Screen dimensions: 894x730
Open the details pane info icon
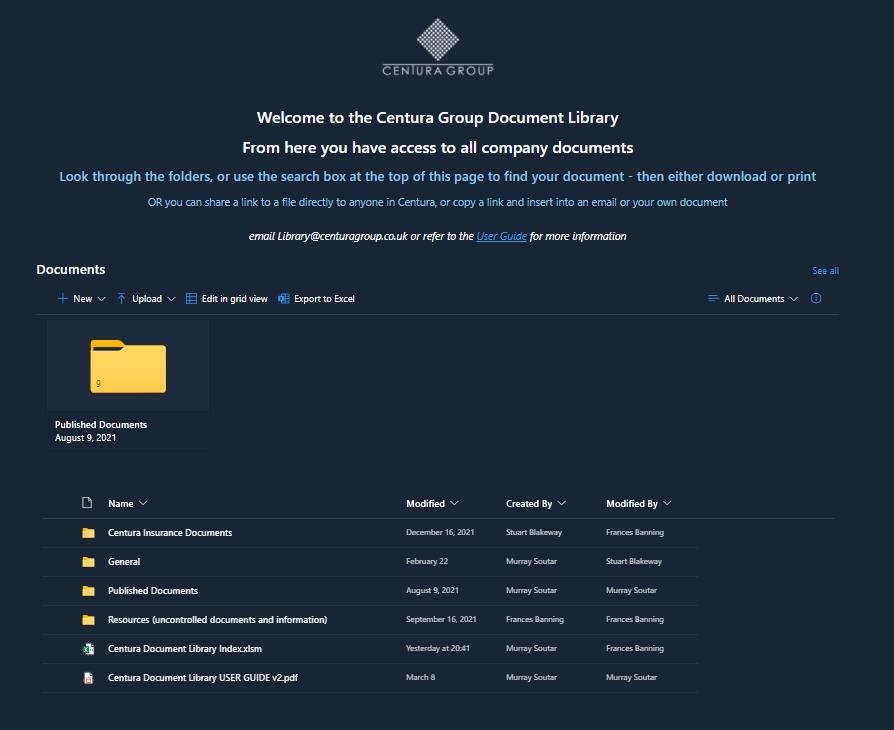816,298
